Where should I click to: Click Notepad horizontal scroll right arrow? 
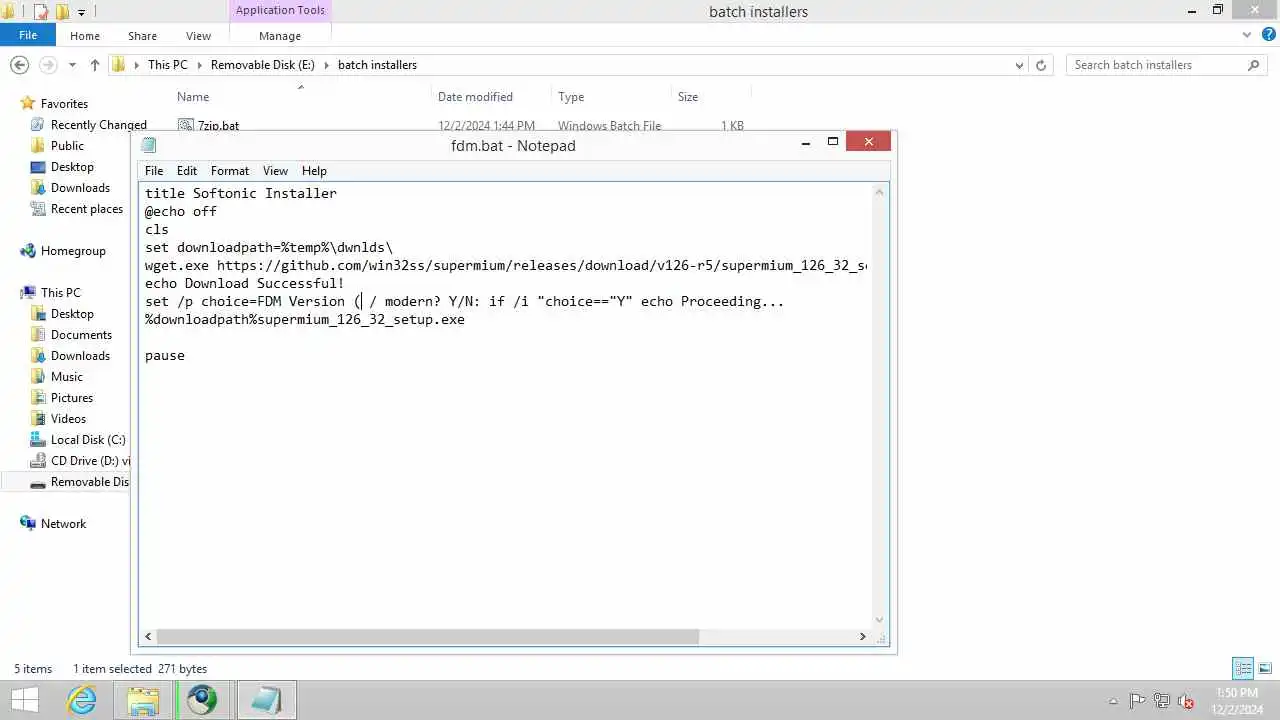point(862,637)
